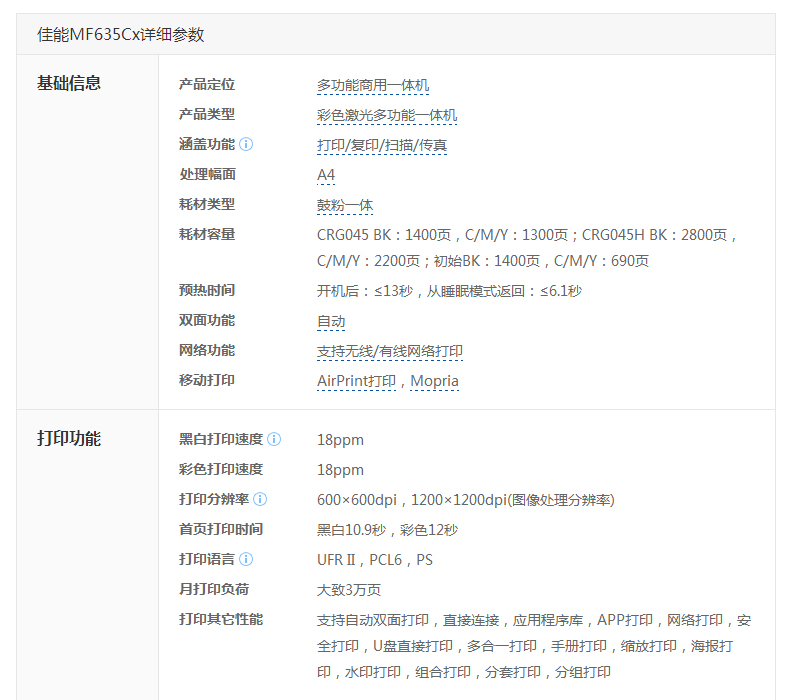Image resolution: width=790 pixels, height=700 pixels.
Task: Click the info icon next to 黑白打印速度
Action: tap(274, 439)
